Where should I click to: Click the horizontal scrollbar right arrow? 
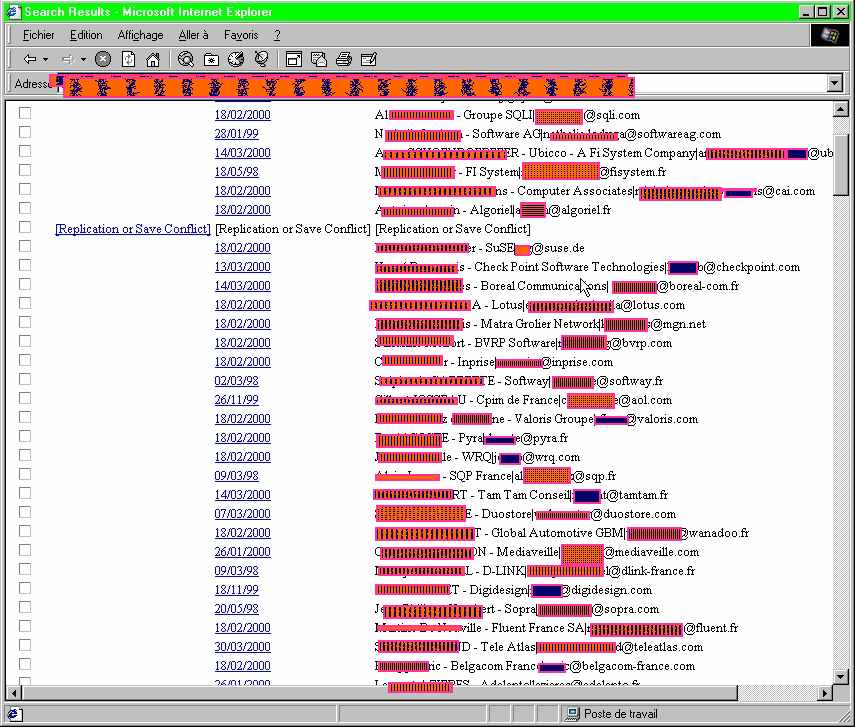826,693
